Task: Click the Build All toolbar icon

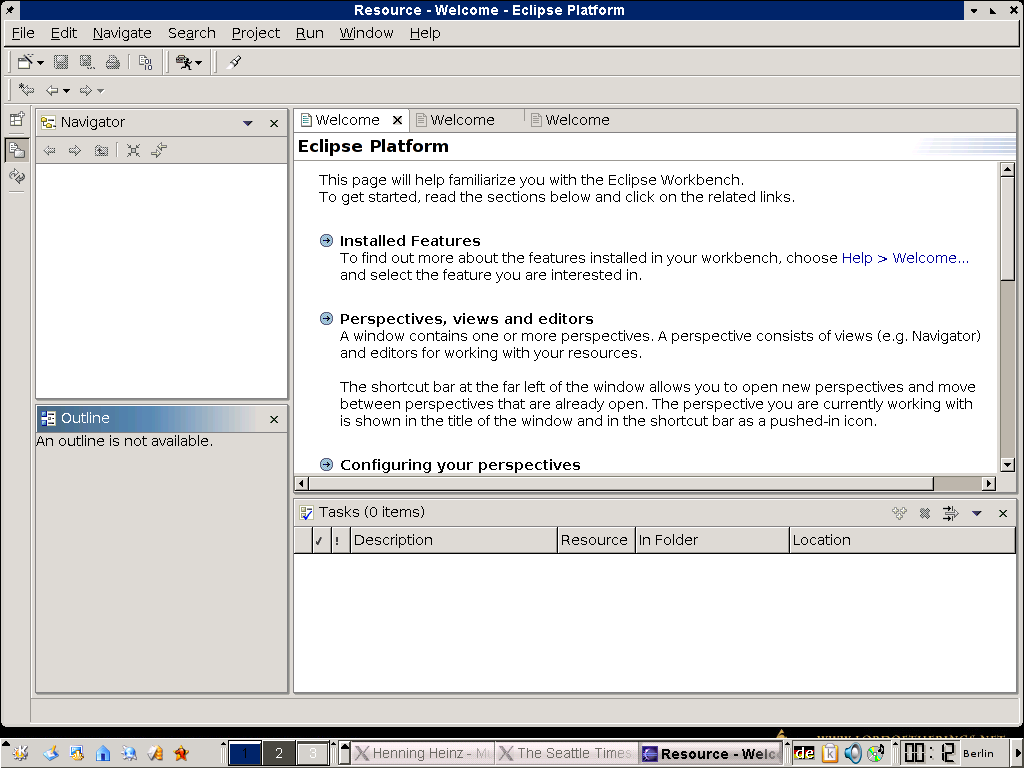Action: (146, 62)
